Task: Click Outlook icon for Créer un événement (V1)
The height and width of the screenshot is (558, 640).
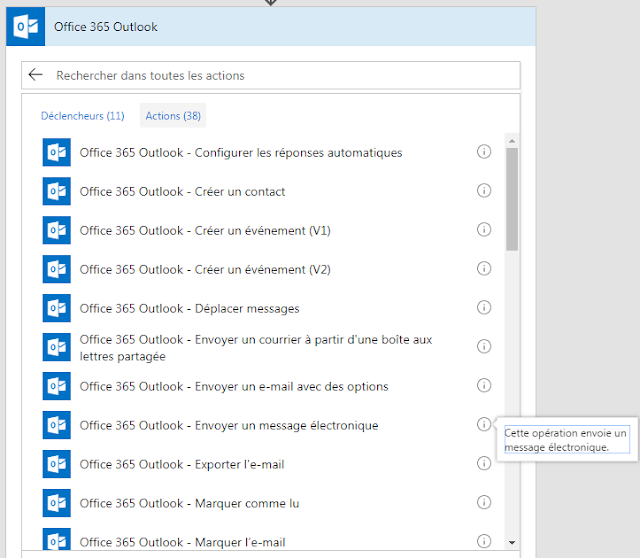Action: [57, 230]
